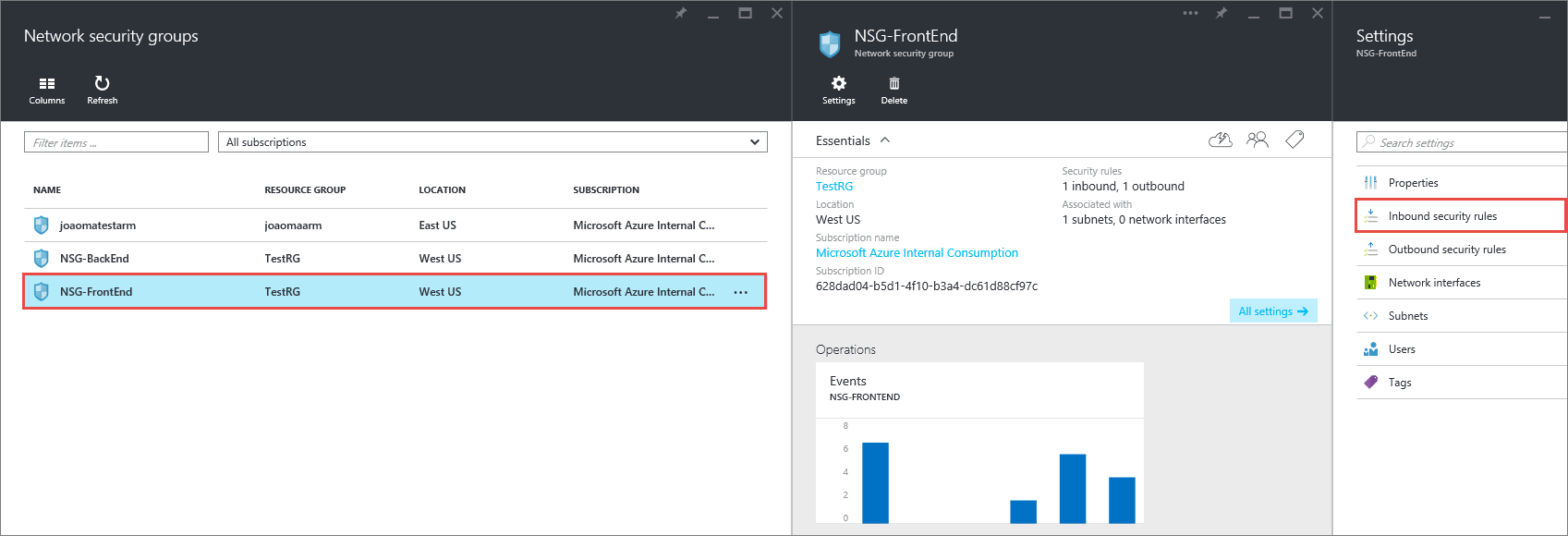Minimize the Settings blade
Image resolution: width=1568 pixels, height=536 pixels.
tap(1545, 17)
